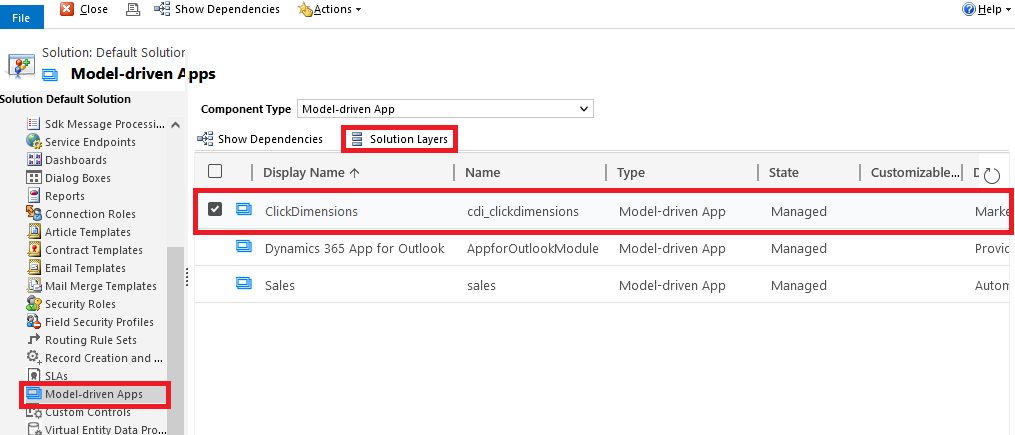Click the Solution Layers stack icon
Image resolution: width=1015 pixels, height=435 pixels.
coord(357,139)
